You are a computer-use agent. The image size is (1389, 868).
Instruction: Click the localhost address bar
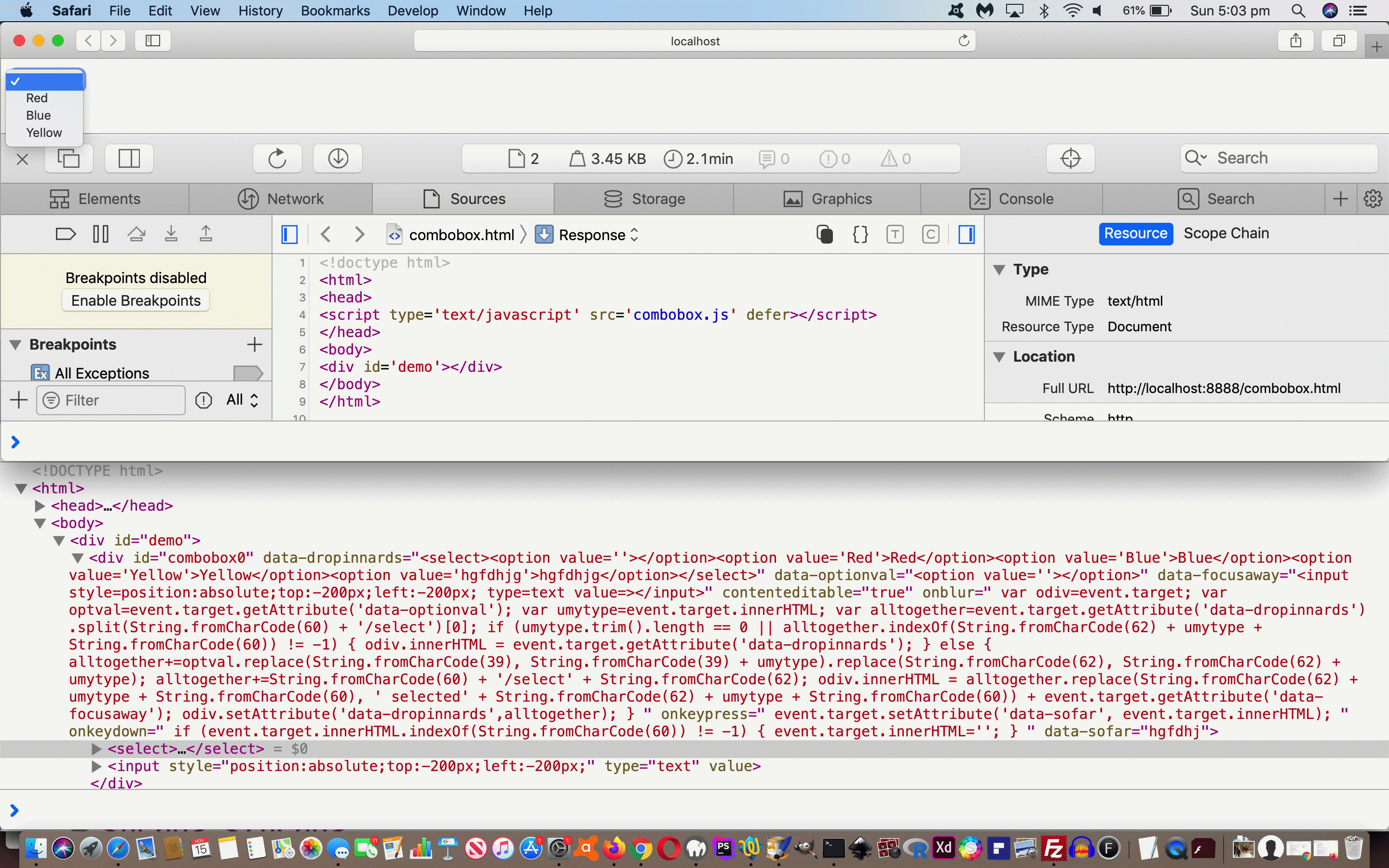click(x=694, y=41)
